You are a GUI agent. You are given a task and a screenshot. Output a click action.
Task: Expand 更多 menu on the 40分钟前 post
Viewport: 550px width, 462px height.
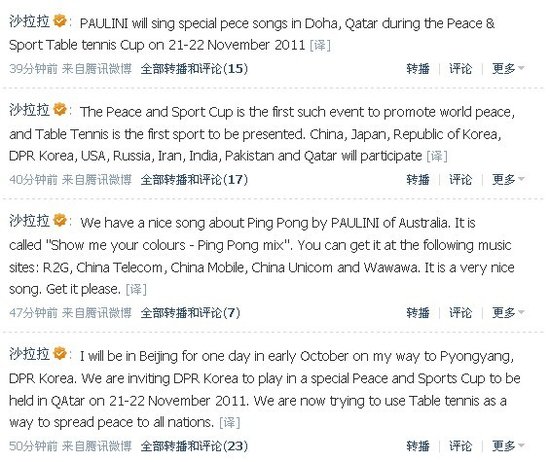[508, 179]
